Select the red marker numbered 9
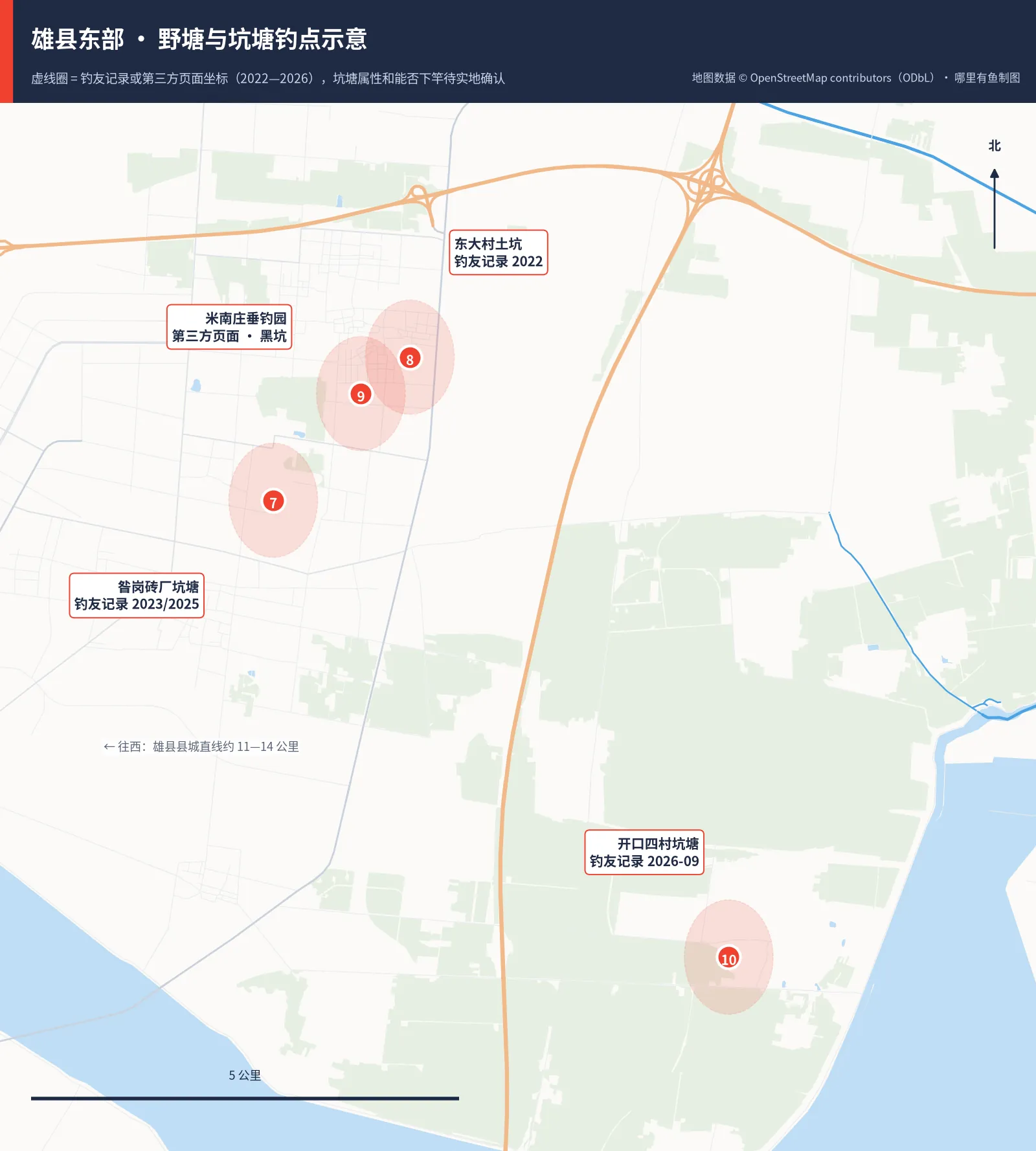This screenshot has height=1151, width=1036. point(361,394)
